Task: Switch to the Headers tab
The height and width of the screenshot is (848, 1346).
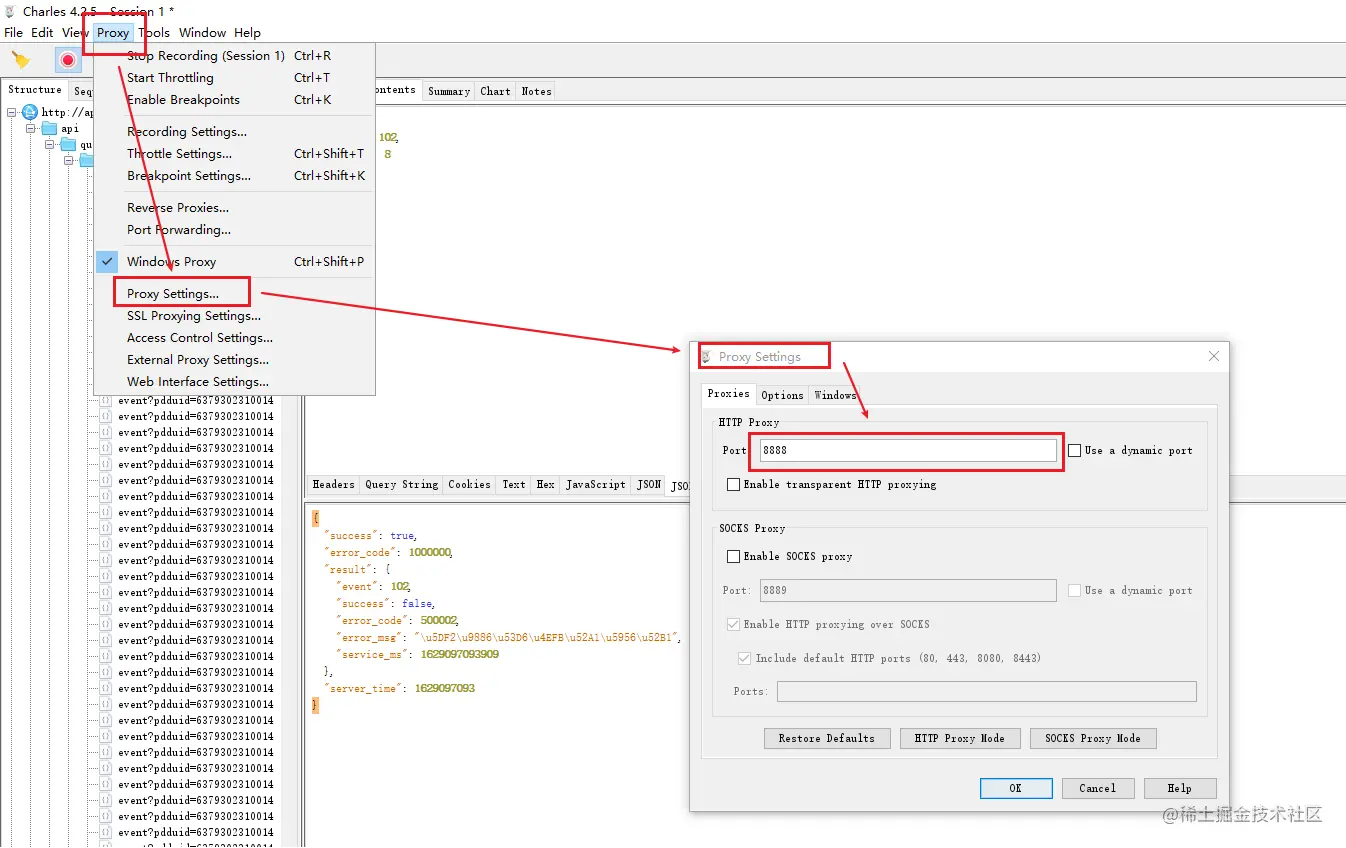Action: point(333,484)
